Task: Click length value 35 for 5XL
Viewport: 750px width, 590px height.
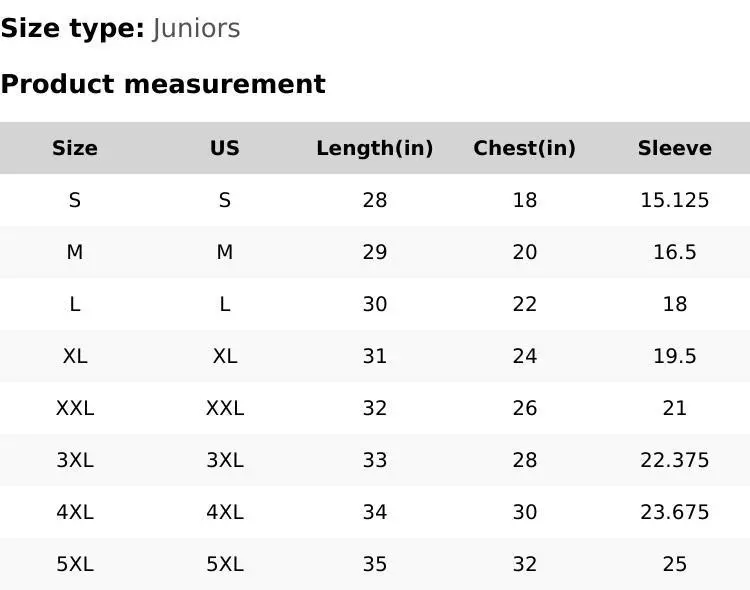Action: [375, 564]
